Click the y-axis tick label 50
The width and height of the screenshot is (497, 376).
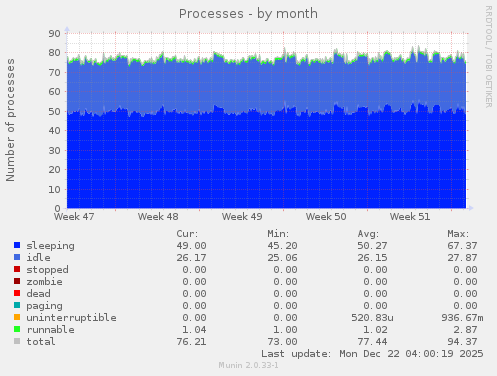(54, 111)
